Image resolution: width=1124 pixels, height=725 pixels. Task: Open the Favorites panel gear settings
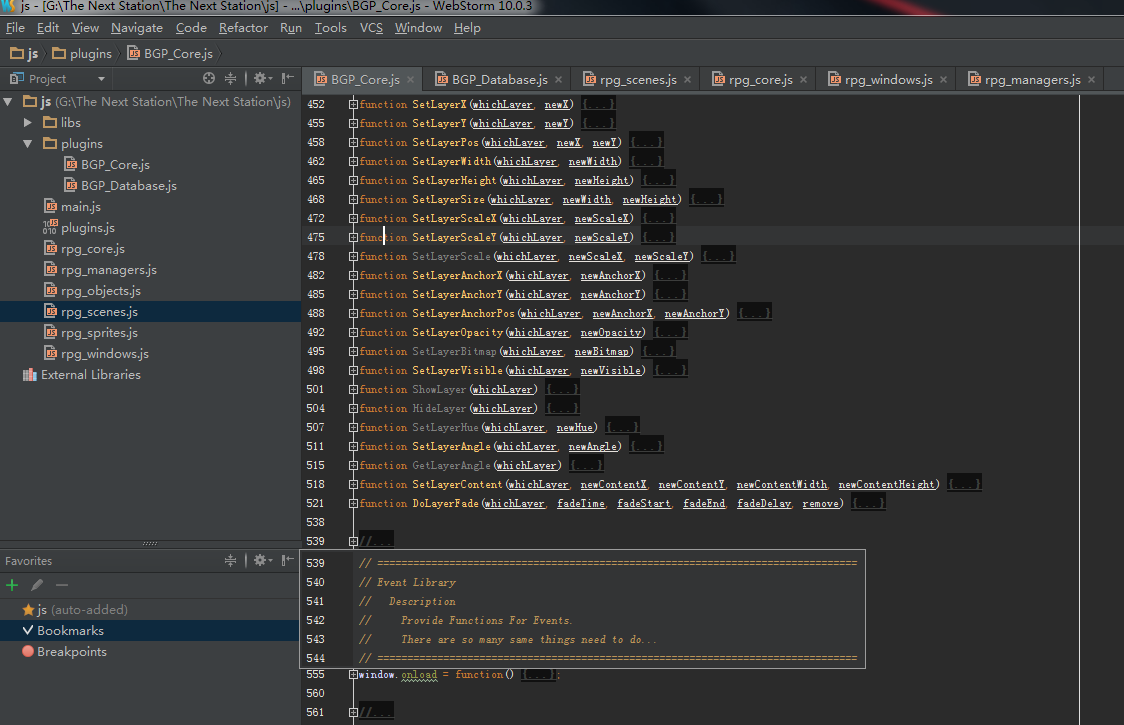[262, 561]
